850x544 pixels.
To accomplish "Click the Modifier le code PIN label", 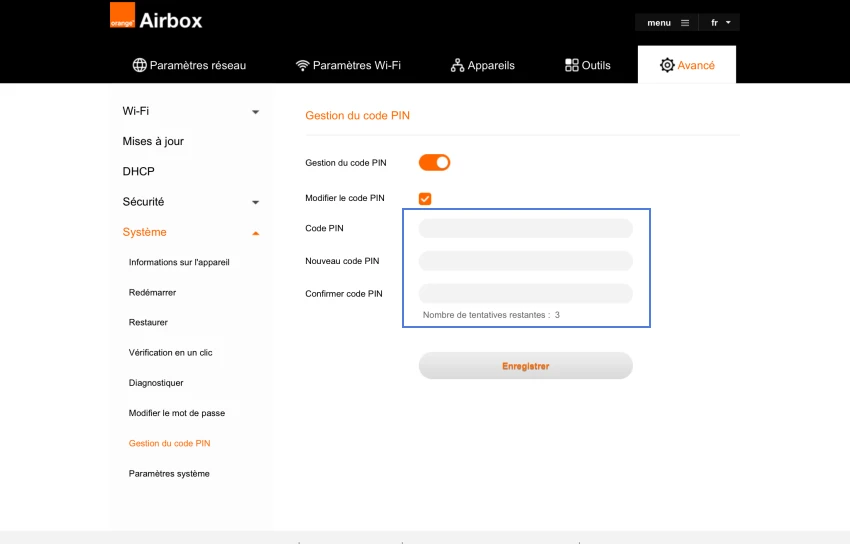I will click(x=345, y=198).
